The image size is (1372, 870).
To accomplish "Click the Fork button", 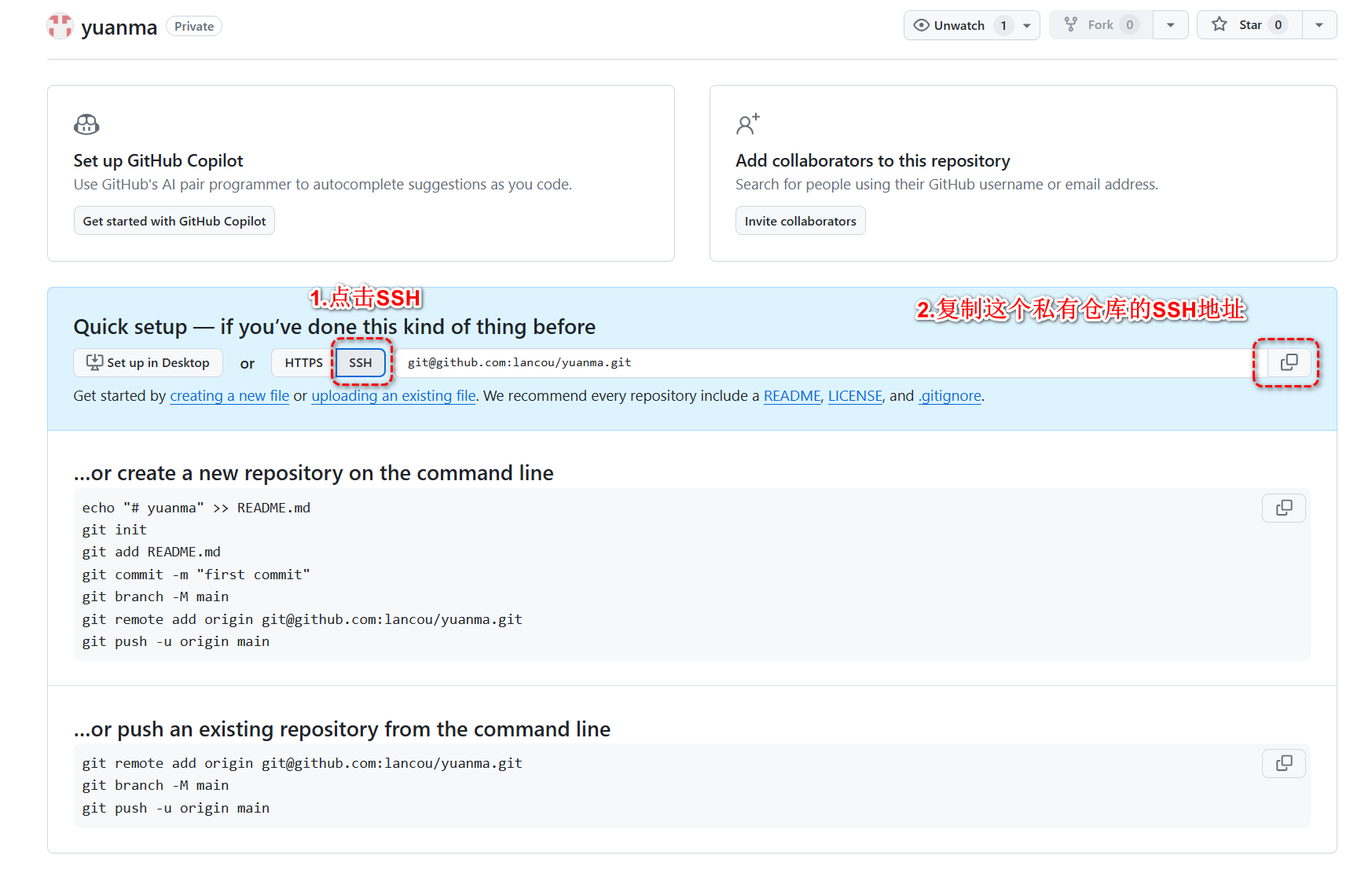I will tap(1101, 25).
